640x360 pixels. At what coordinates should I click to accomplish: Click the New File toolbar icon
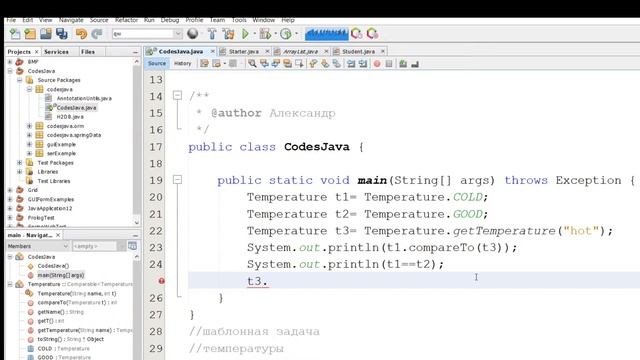pos(15,34)
